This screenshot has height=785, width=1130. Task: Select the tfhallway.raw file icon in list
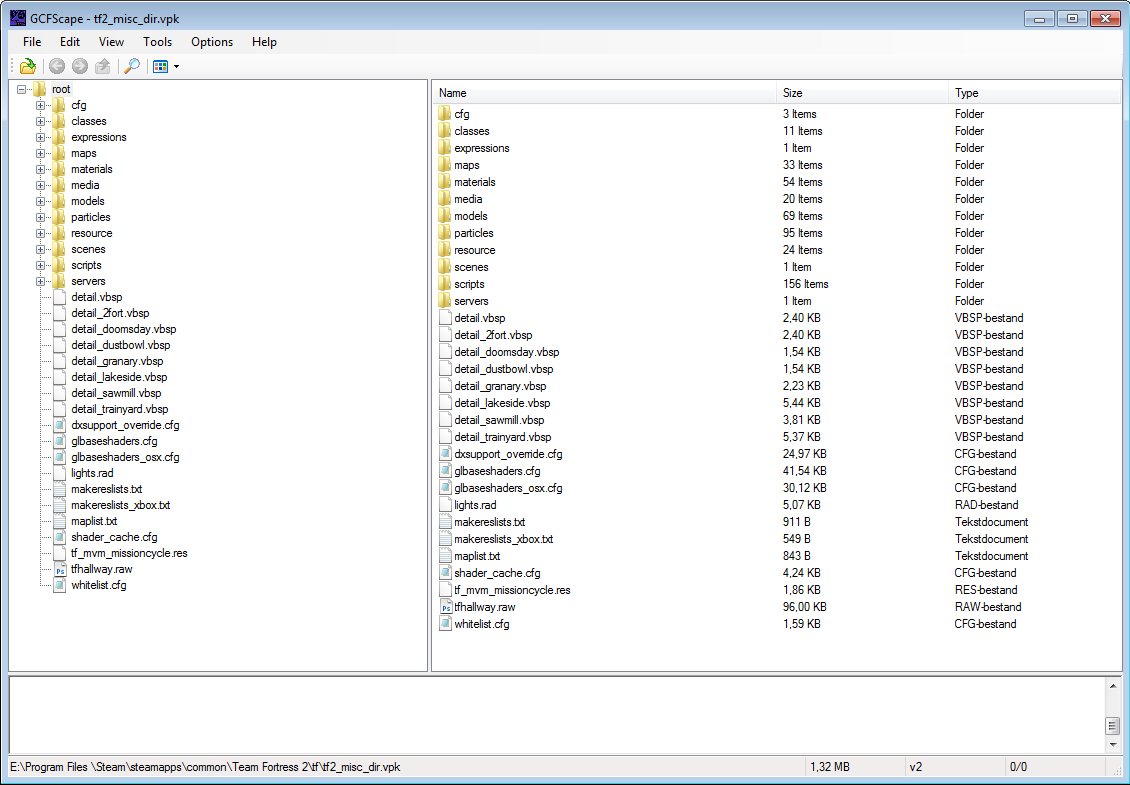(x=445, y=607)
